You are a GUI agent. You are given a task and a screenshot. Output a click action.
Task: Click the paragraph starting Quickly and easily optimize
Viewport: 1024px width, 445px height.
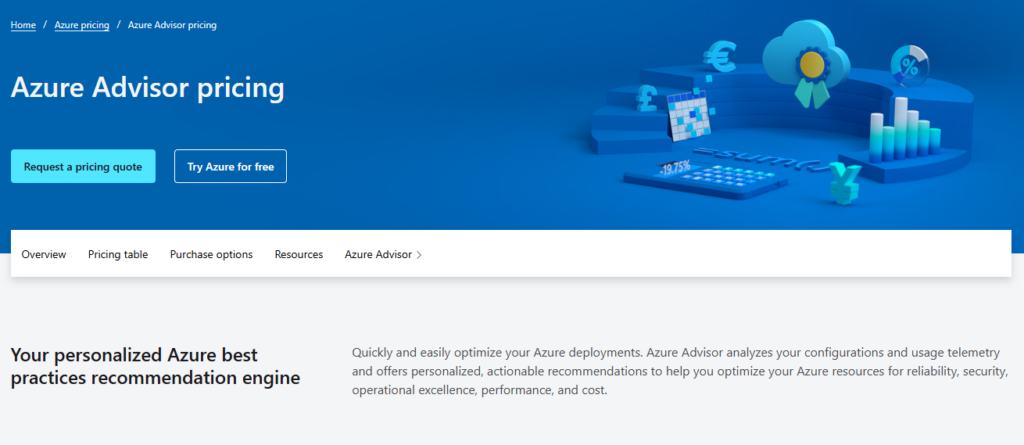(680, 372)
